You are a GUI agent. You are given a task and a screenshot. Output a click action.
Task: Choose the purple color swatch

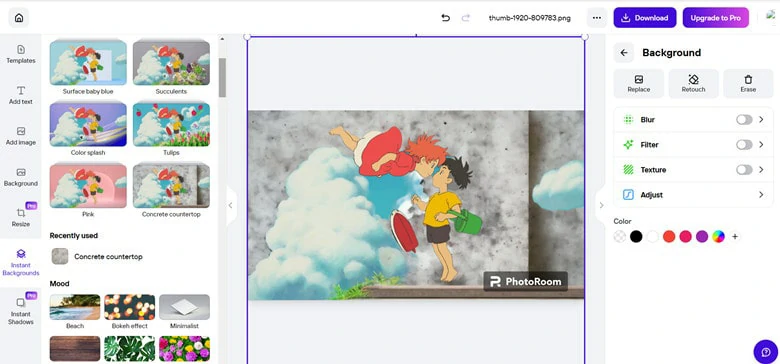702,237
